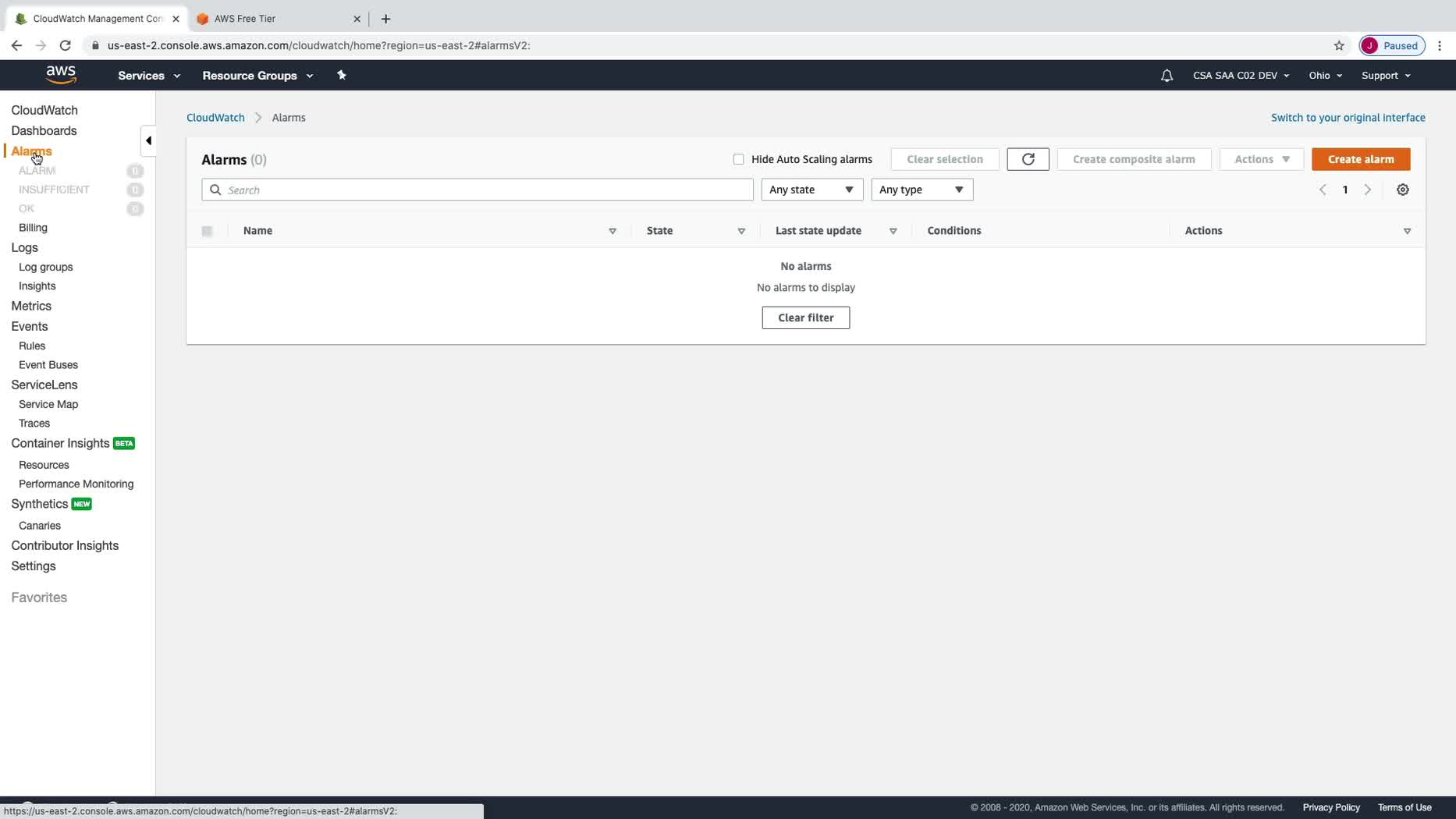Close the CloudWatch Management Console tab
The width and height of the screenshot is (1456, 819).
[176, 19]
